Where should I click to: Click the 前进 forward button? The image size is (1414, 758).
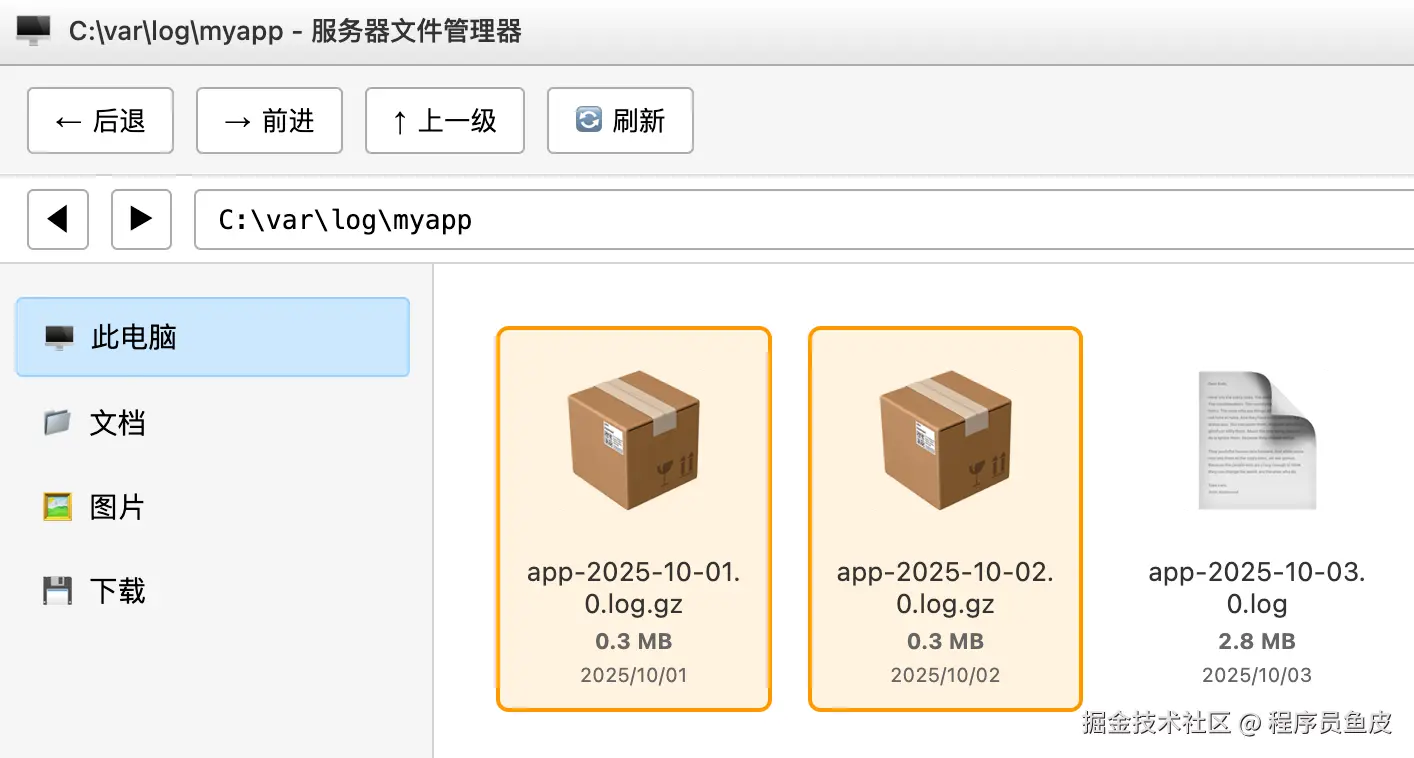pyautogui.click(x=269, y=121)
